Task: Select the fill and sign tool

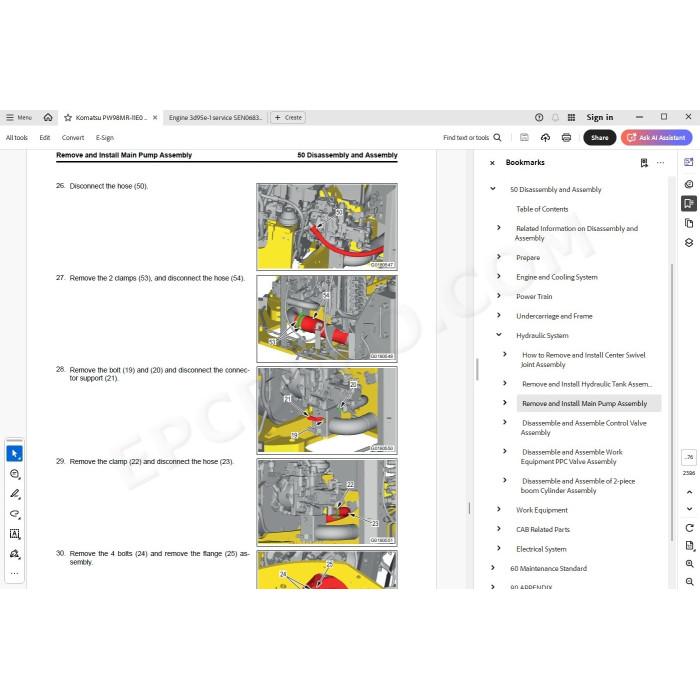Action: tap(15, 554)
